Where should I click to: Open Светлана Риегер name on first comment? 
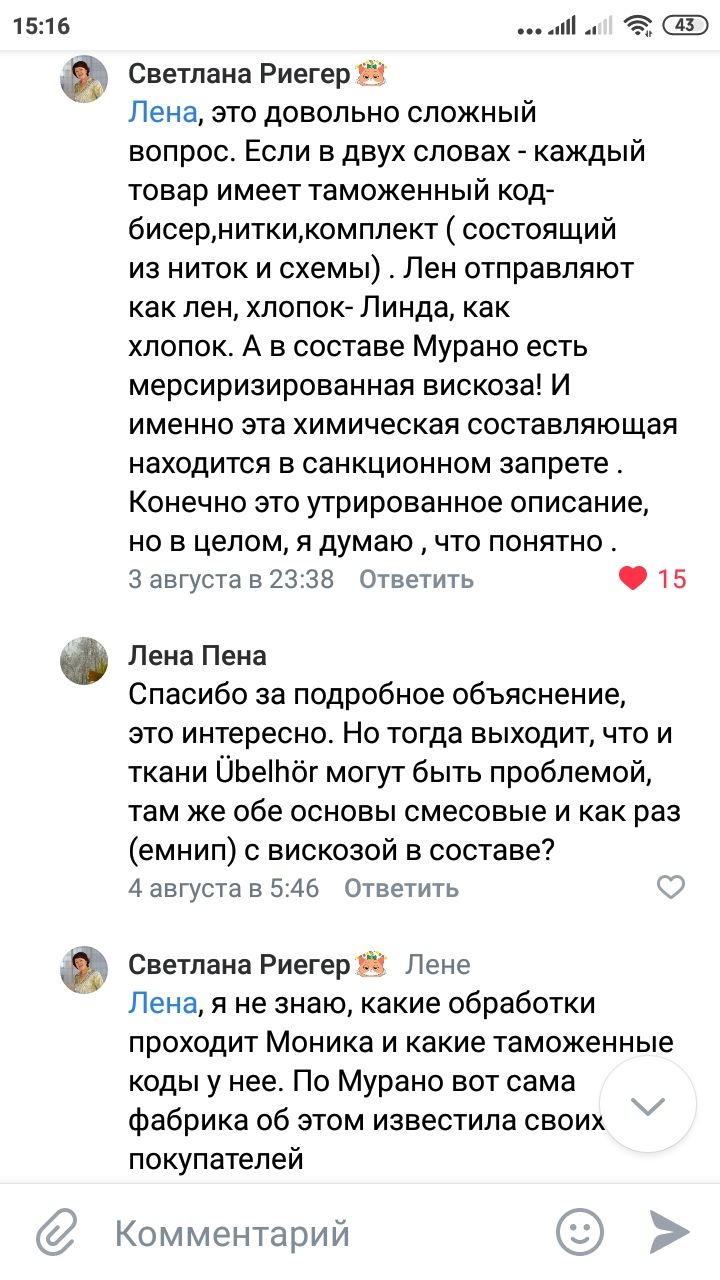[x=240, y=74]
